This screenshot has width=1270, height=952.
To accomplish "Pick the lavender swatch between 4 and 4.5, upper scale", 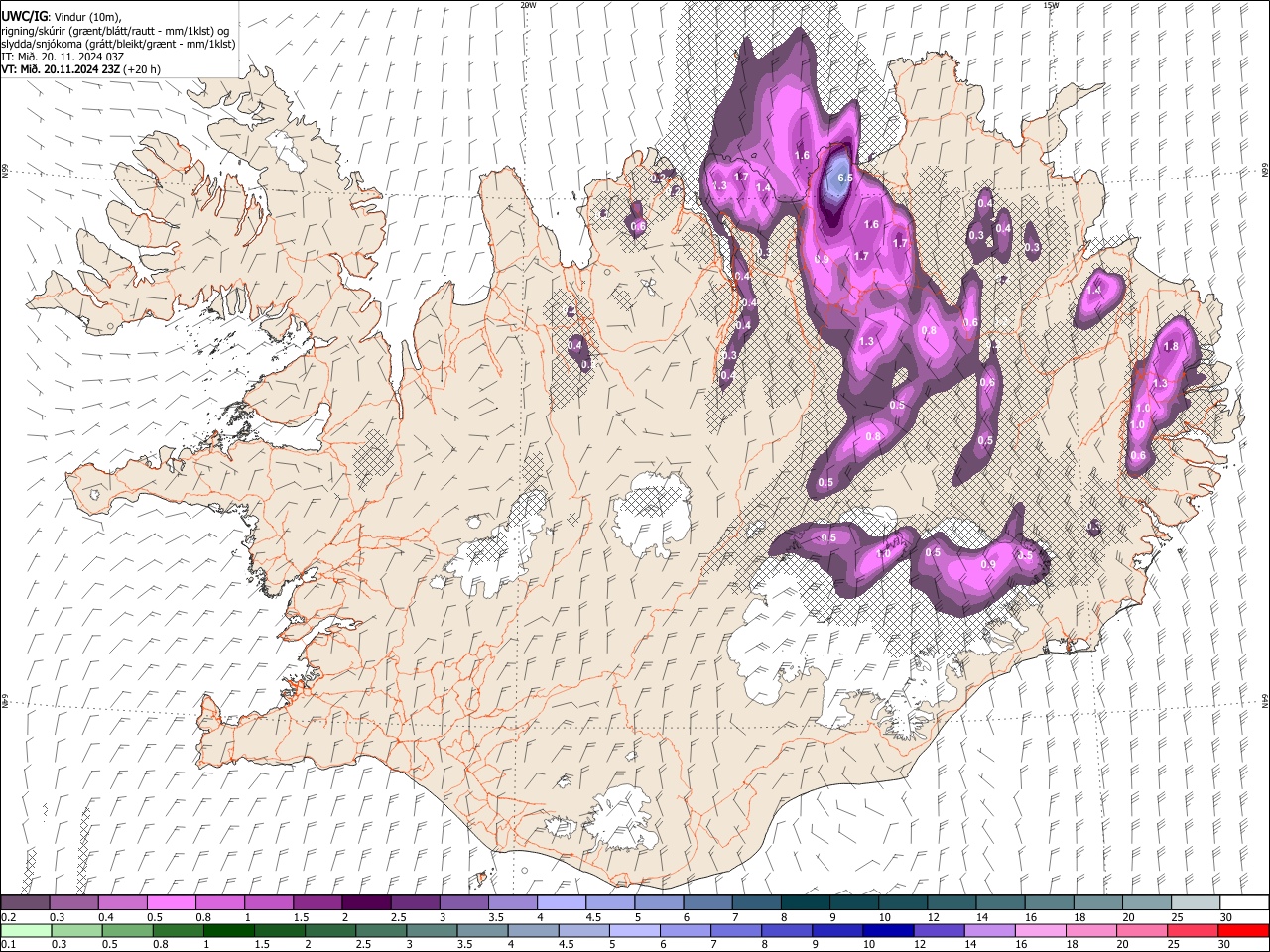I will tap(560, 903).
